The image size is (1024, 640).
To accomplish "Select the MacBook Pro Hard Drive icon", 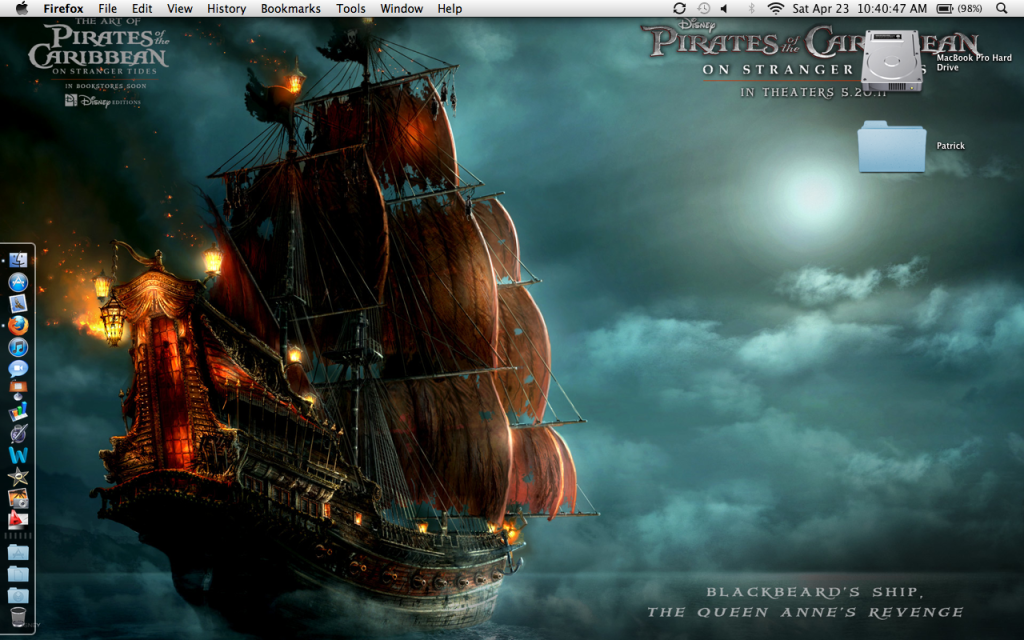I will [891, 61].
